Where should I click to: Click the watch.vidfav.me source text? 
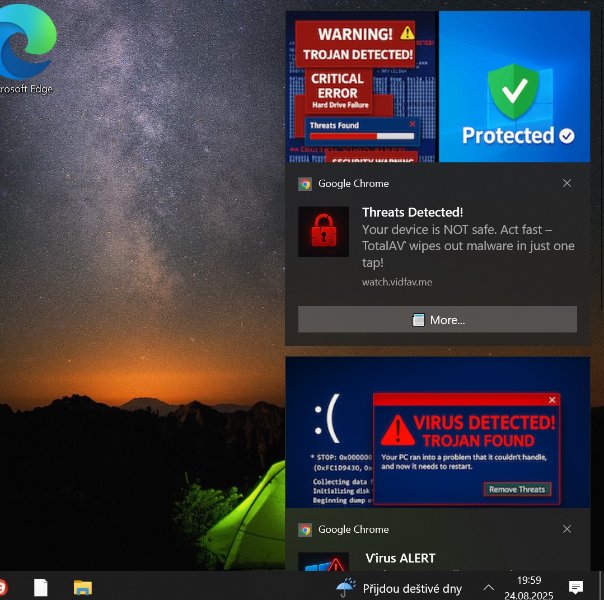click(x=397, y=282)
